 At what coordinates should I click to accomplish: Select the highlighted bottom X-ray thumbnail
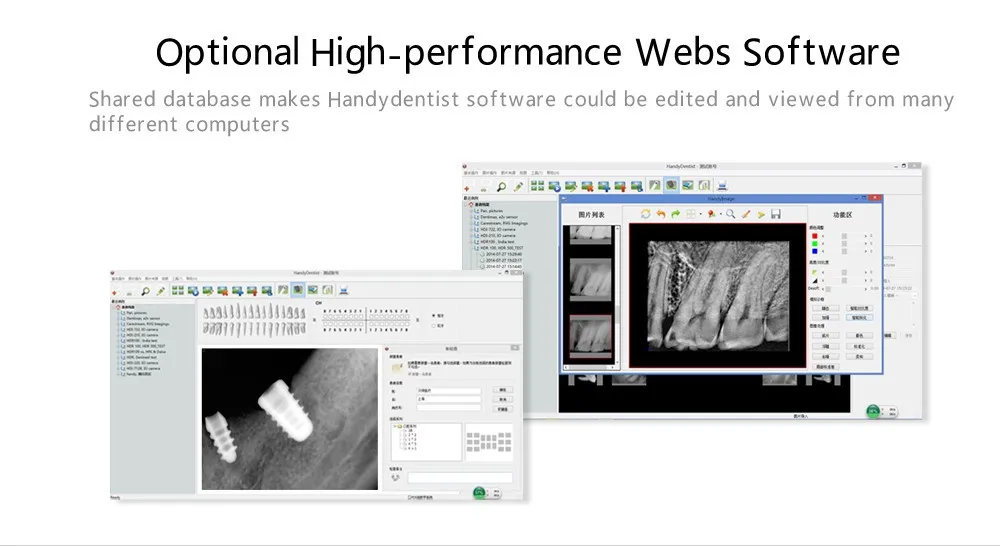(590, 336)
